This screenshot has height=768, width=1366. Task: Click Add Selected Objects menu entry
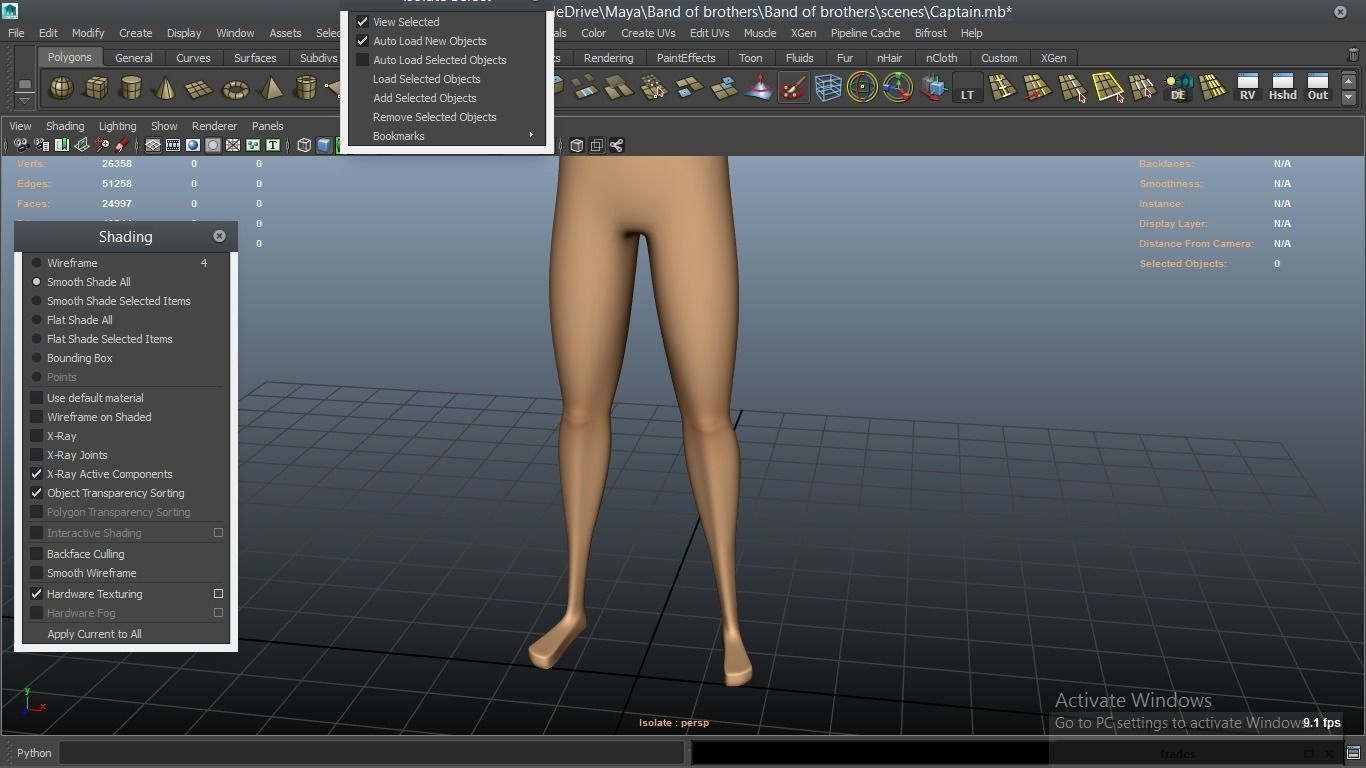(424, 98)
